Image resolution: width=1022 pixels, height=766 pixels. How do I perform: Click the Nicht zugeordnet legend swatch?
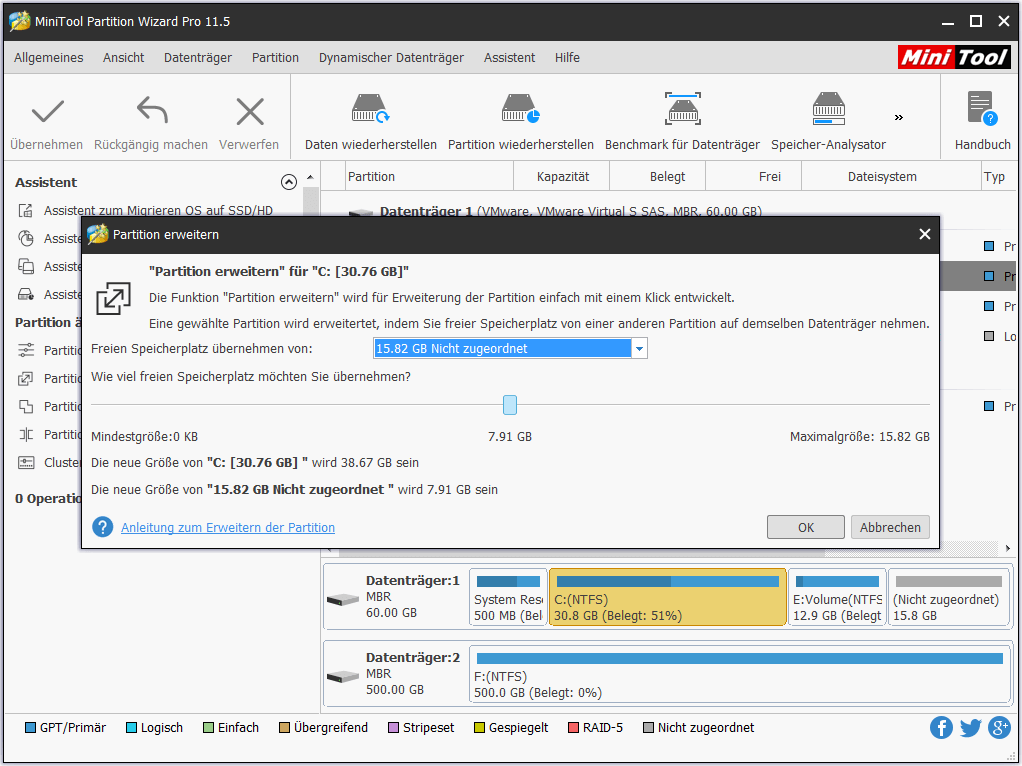click(648, 728)
